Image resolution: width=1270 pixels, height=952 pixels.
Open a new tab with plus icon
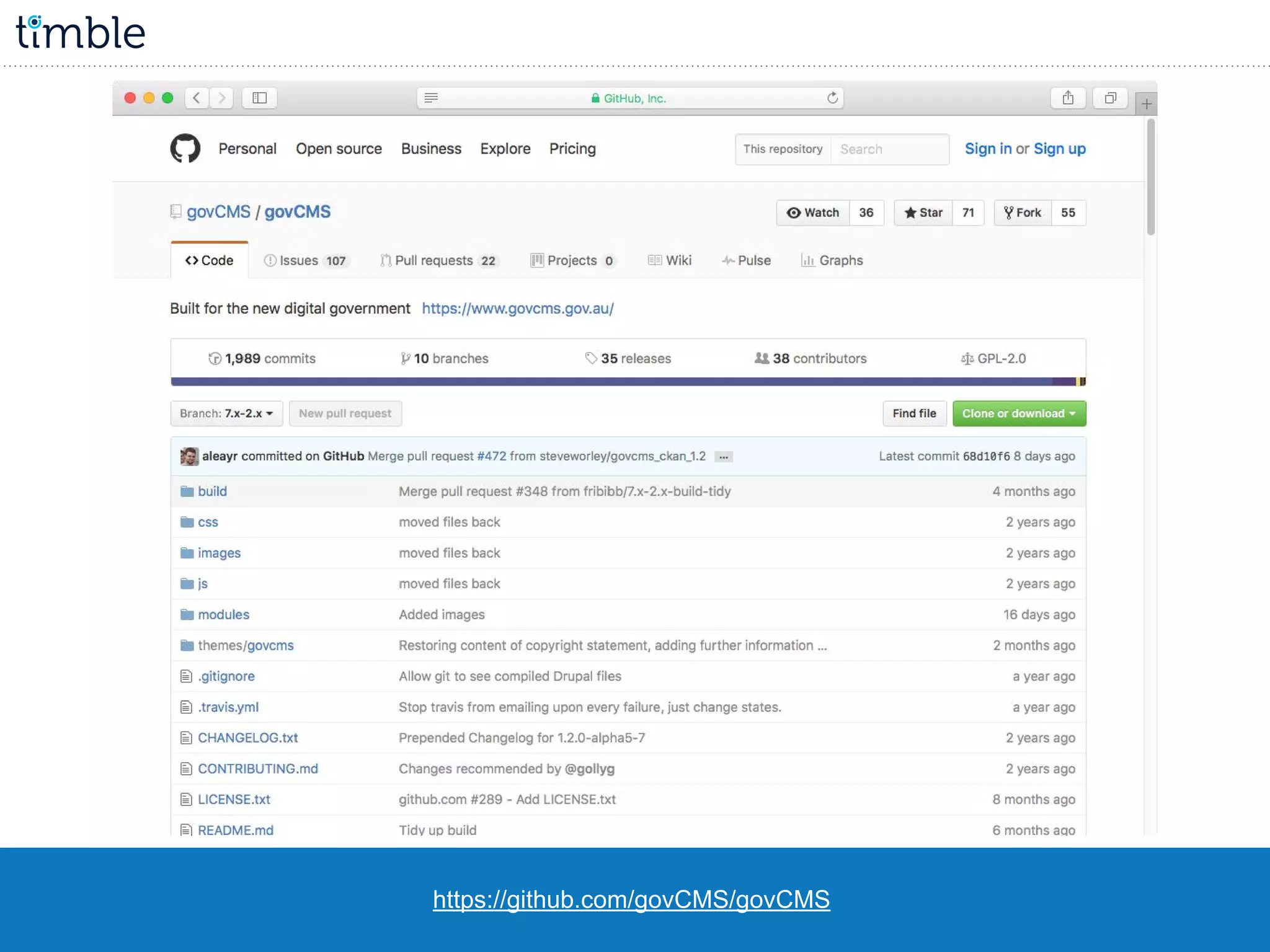coord(1146,104)
